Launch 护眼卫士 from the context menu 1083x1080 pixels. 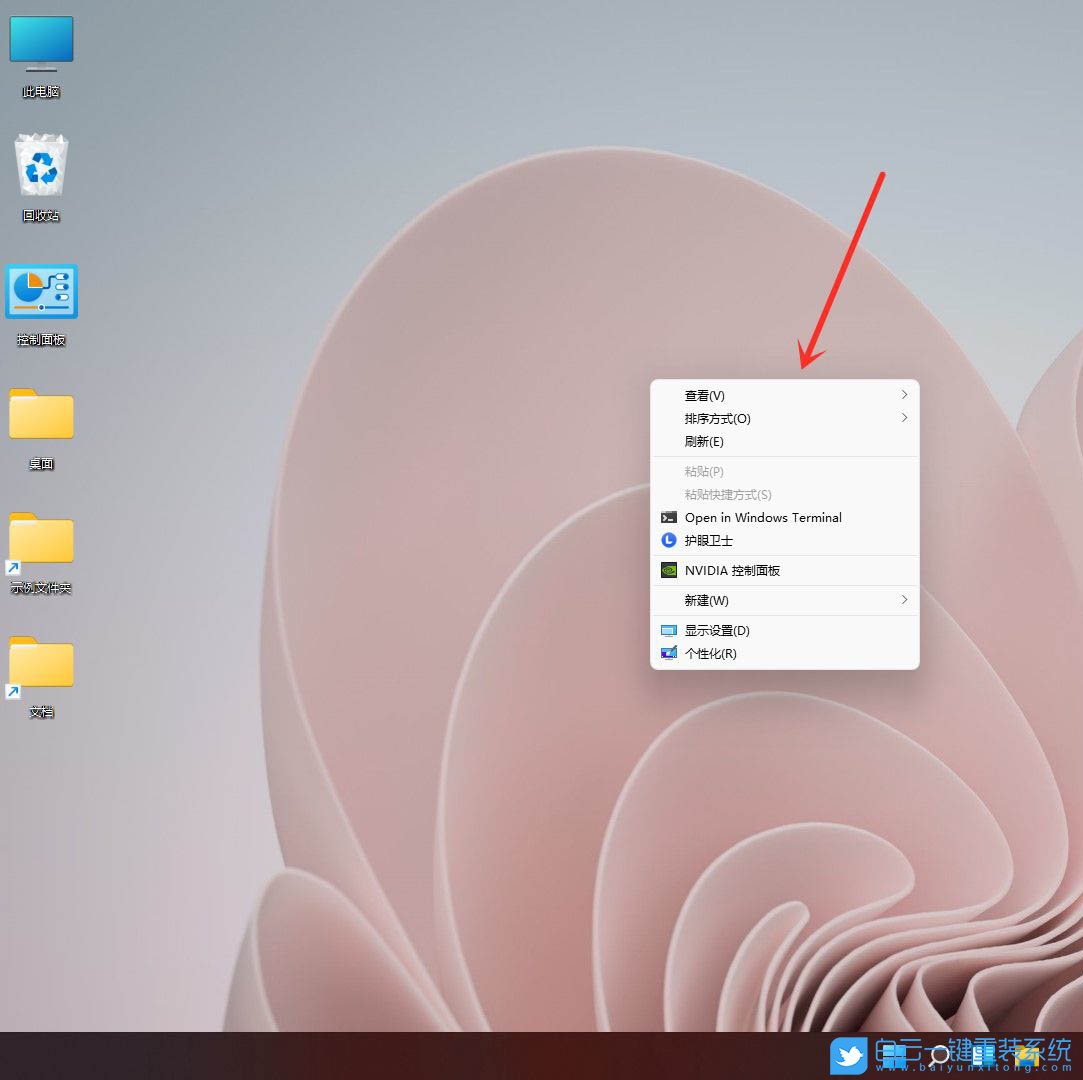(x=708, y=541)
